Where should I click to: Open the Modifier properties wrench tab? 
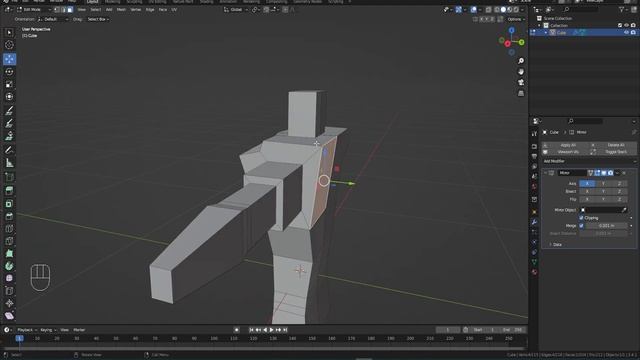[x=534, y=222]
